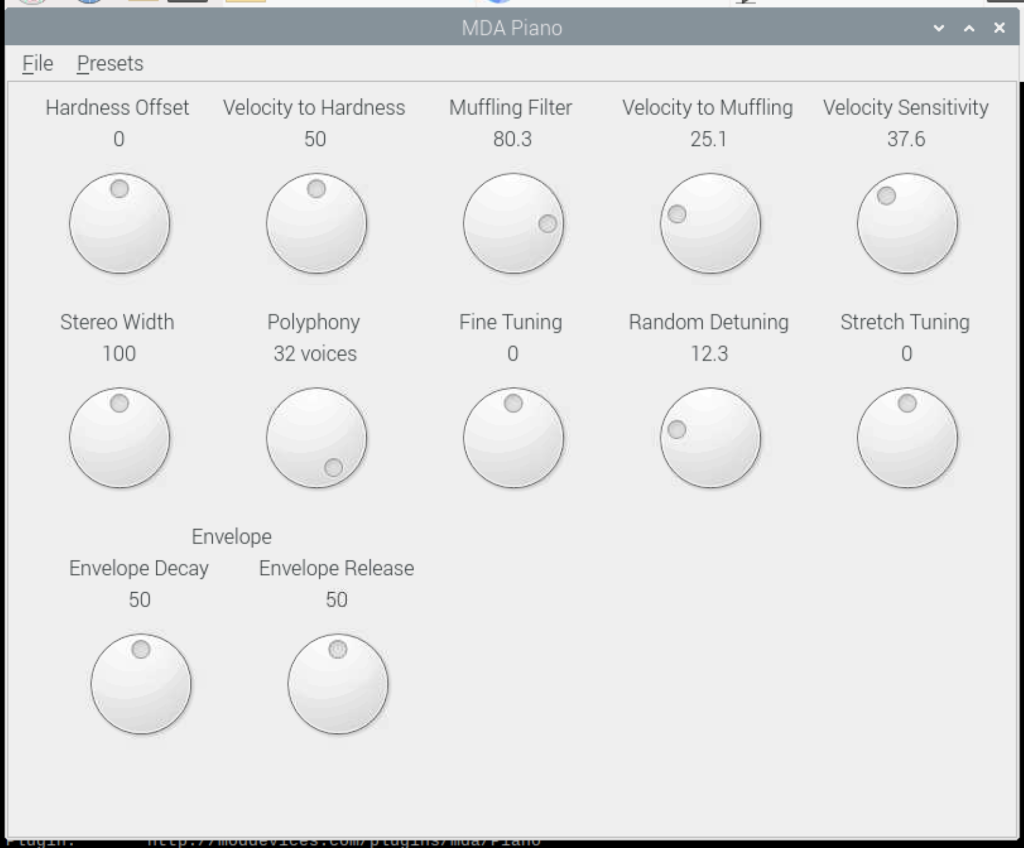Click the Muffling Filter knob

[x=513, y=223]
